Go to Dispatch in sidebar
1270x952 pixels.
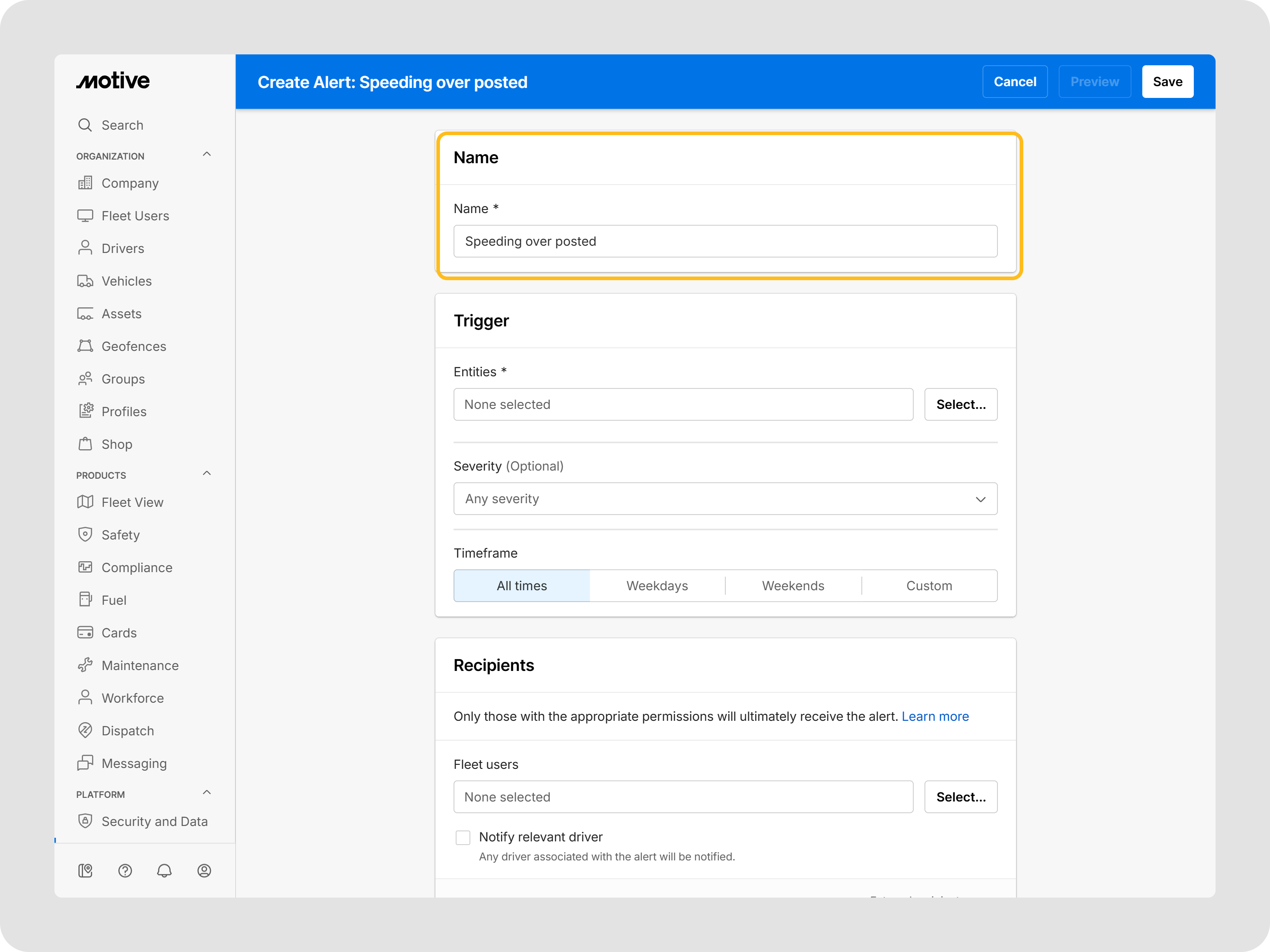coord(127,730)
